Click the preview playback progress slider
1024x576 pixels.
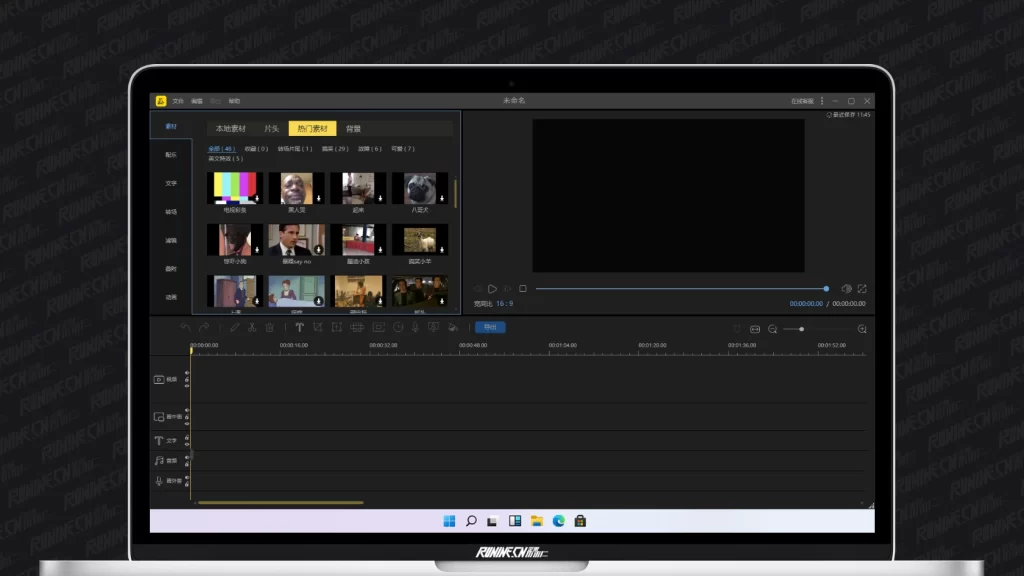coord(680,289)
